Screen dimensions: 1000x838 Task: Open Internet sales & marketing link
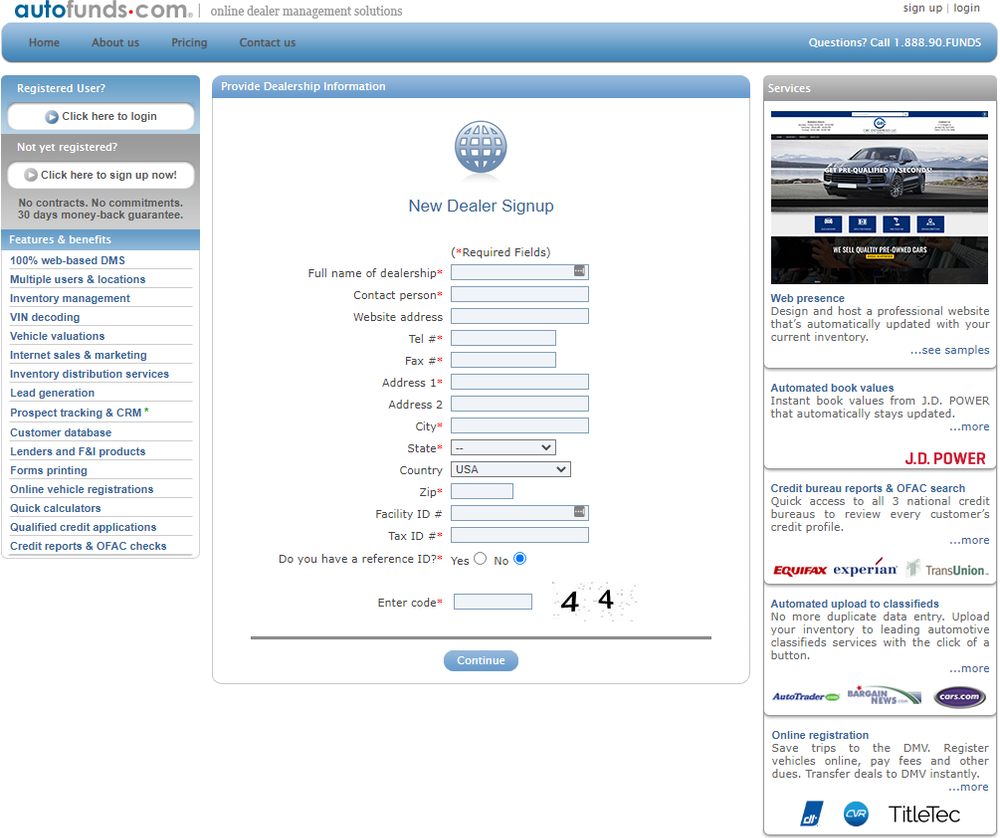click(78, 355)
